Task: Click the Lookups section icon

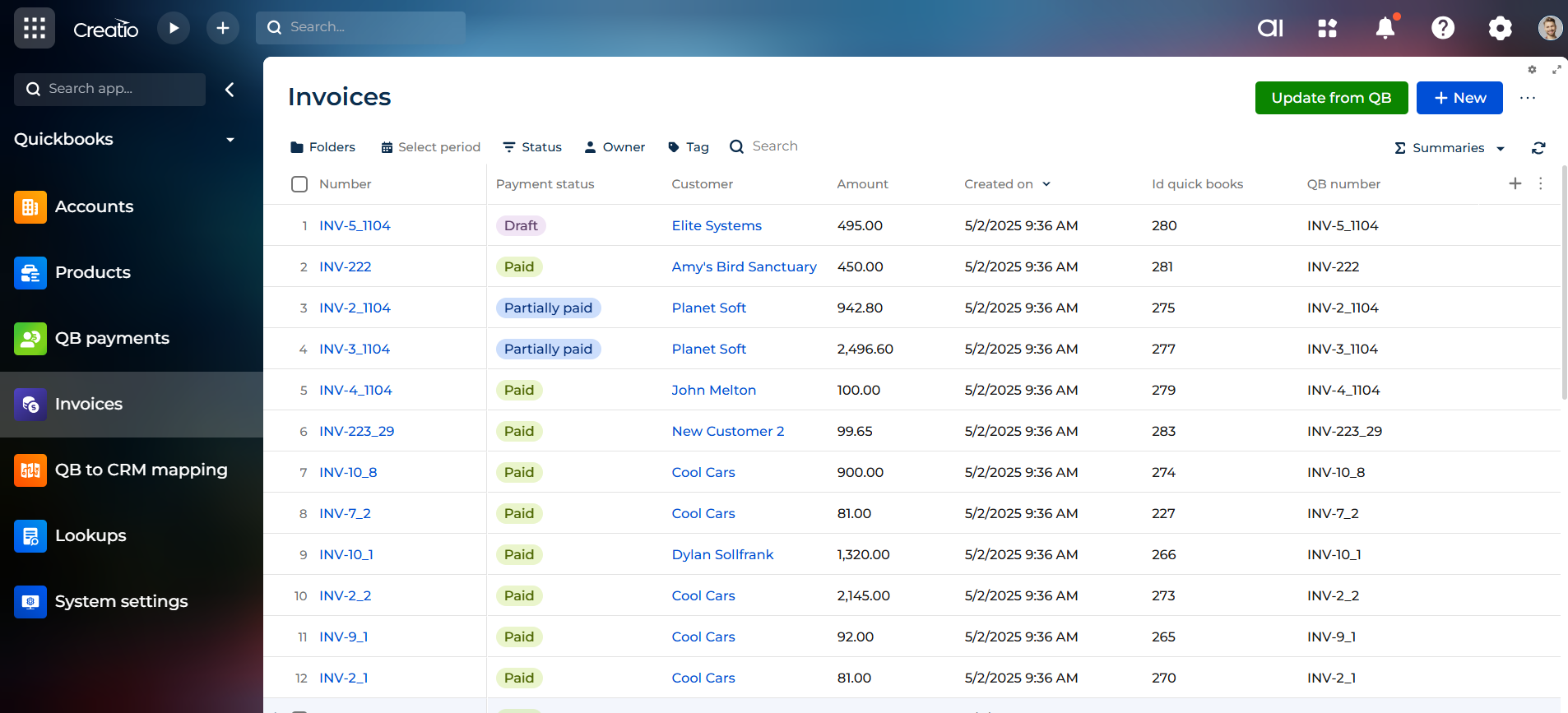Action: point(30,535)
